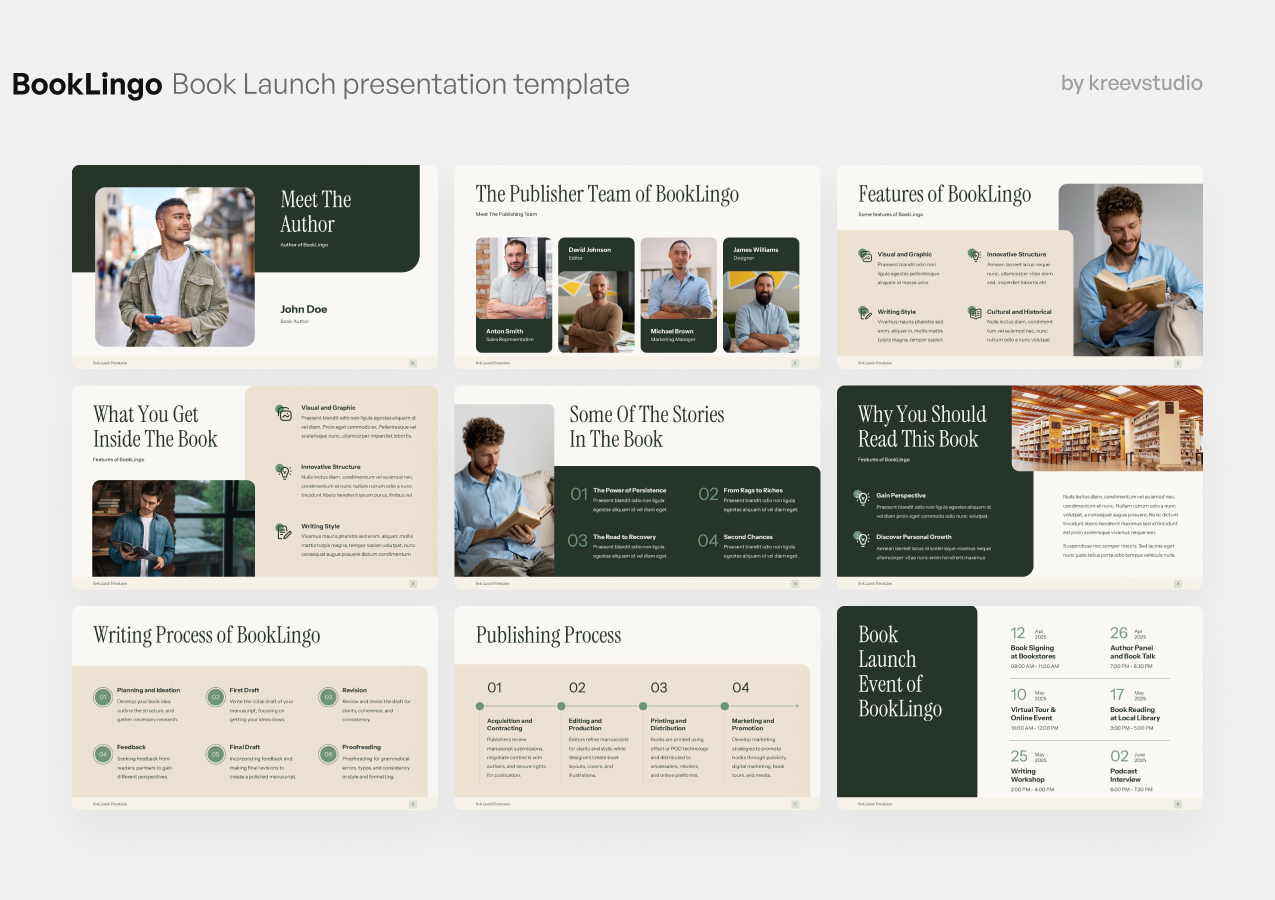Select the Visual and Graphic icon on Features slide
Screen dimensions: 1275x900
865,256
